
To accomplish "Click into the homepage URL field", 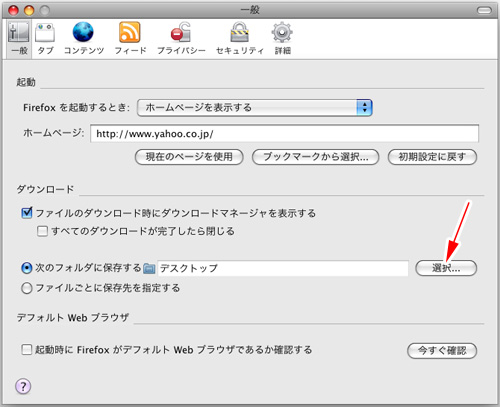I will 284,134.
